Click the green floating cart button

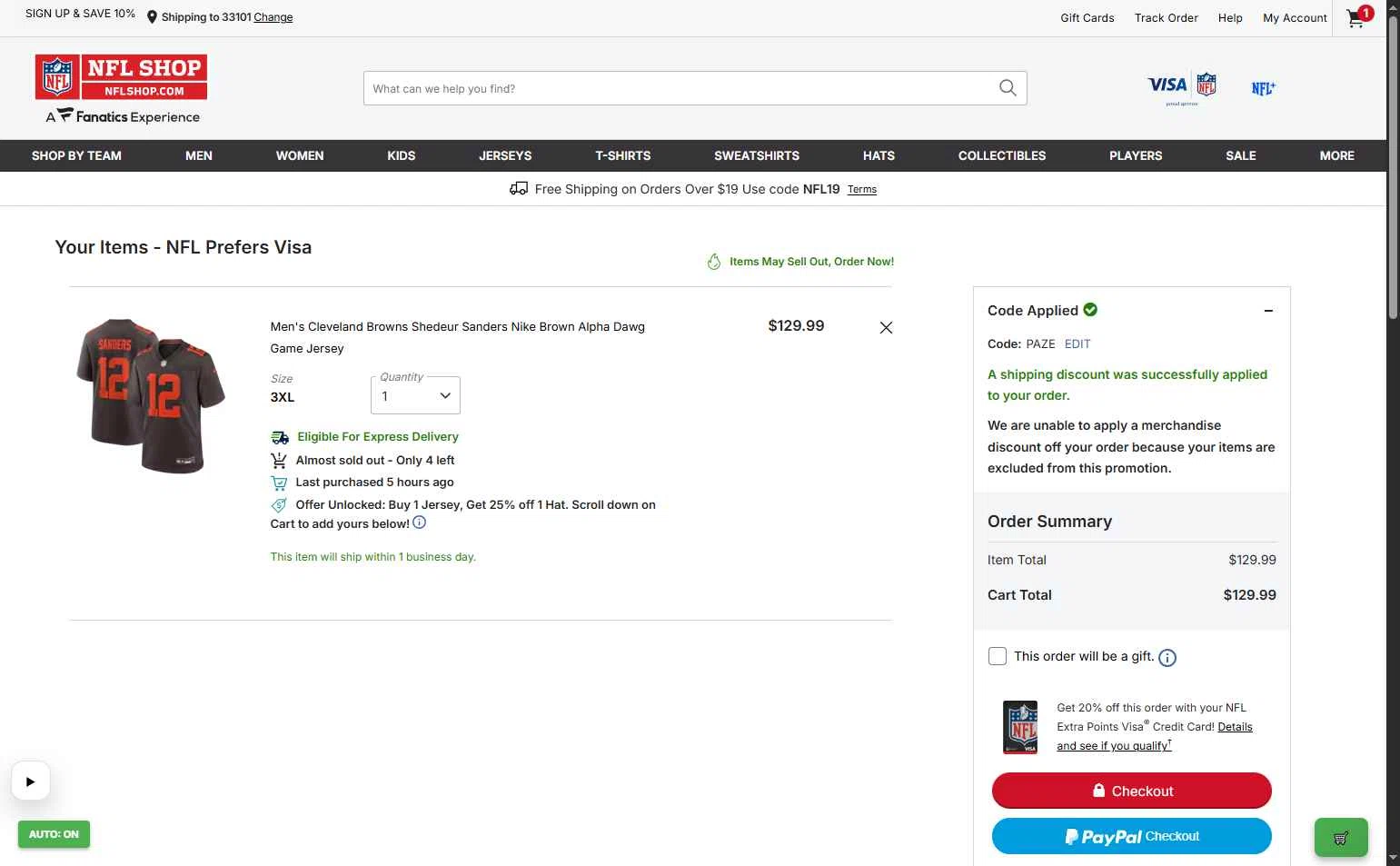[x=1341, y=838]
